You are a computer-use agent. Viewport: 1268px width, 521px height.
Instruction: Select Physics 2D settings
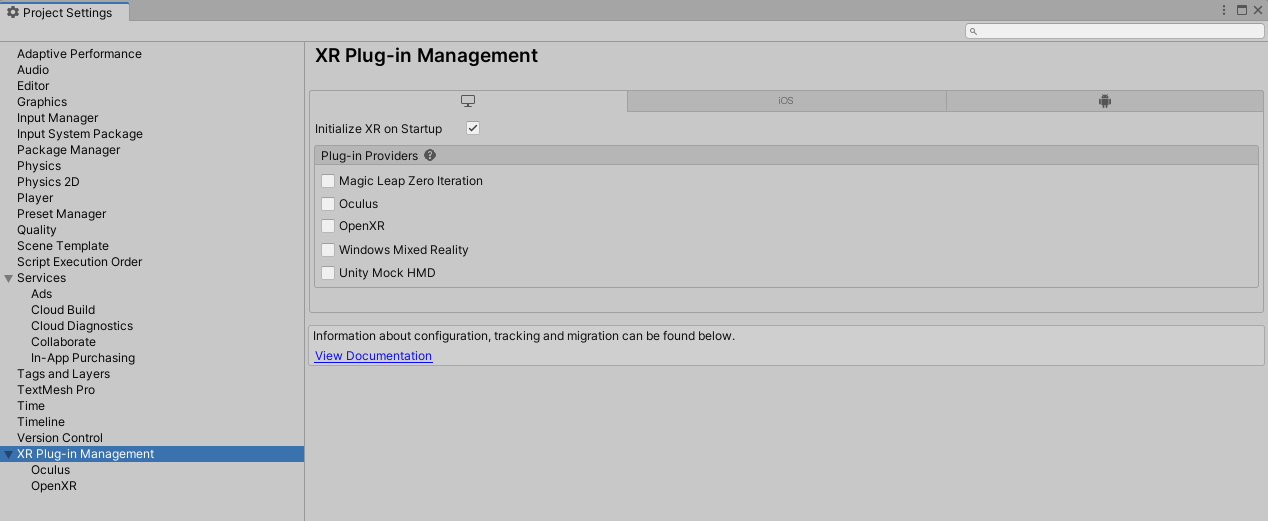(x=48, y=182)
